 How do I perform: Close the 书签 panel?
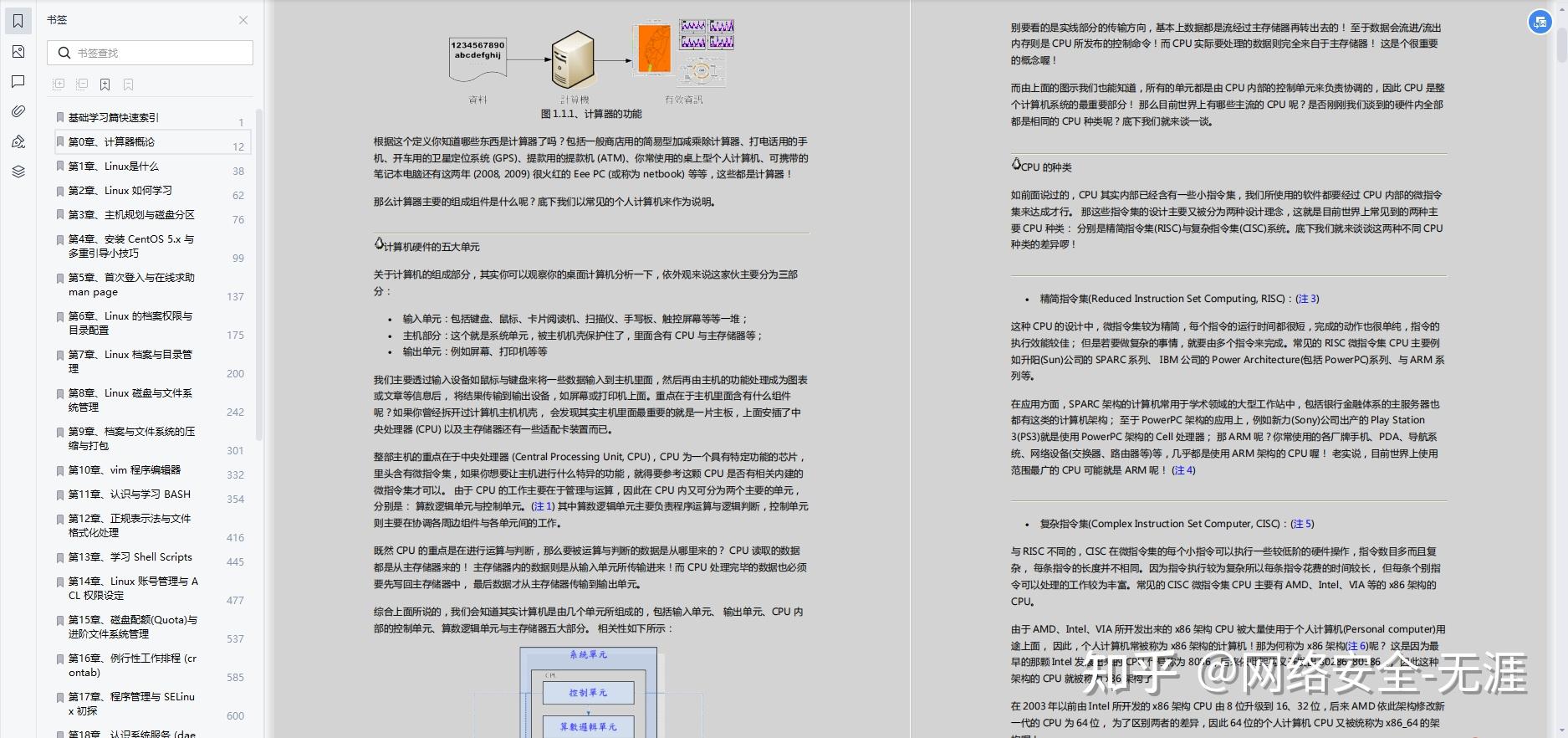[x=243, y=20]
